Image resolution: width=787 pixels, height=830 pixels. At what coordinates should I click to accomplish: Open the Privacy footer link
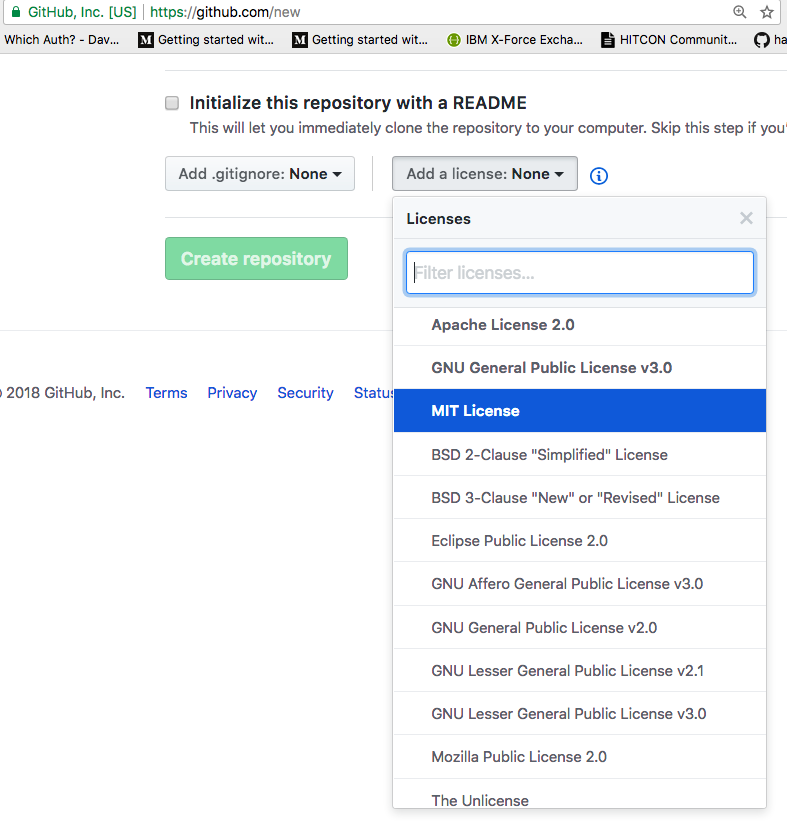pos(232,393)
